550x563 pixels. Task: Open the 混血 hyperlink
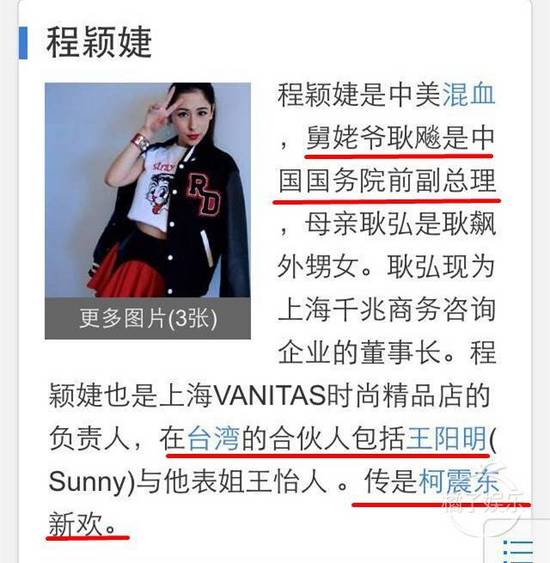(x=469, y=95)
